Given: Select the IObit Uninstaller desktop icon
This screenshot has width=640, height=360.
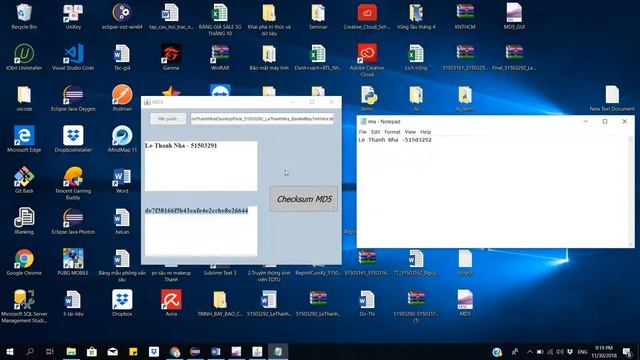Looking at the screenshot, I should click(x=24, y=58).
